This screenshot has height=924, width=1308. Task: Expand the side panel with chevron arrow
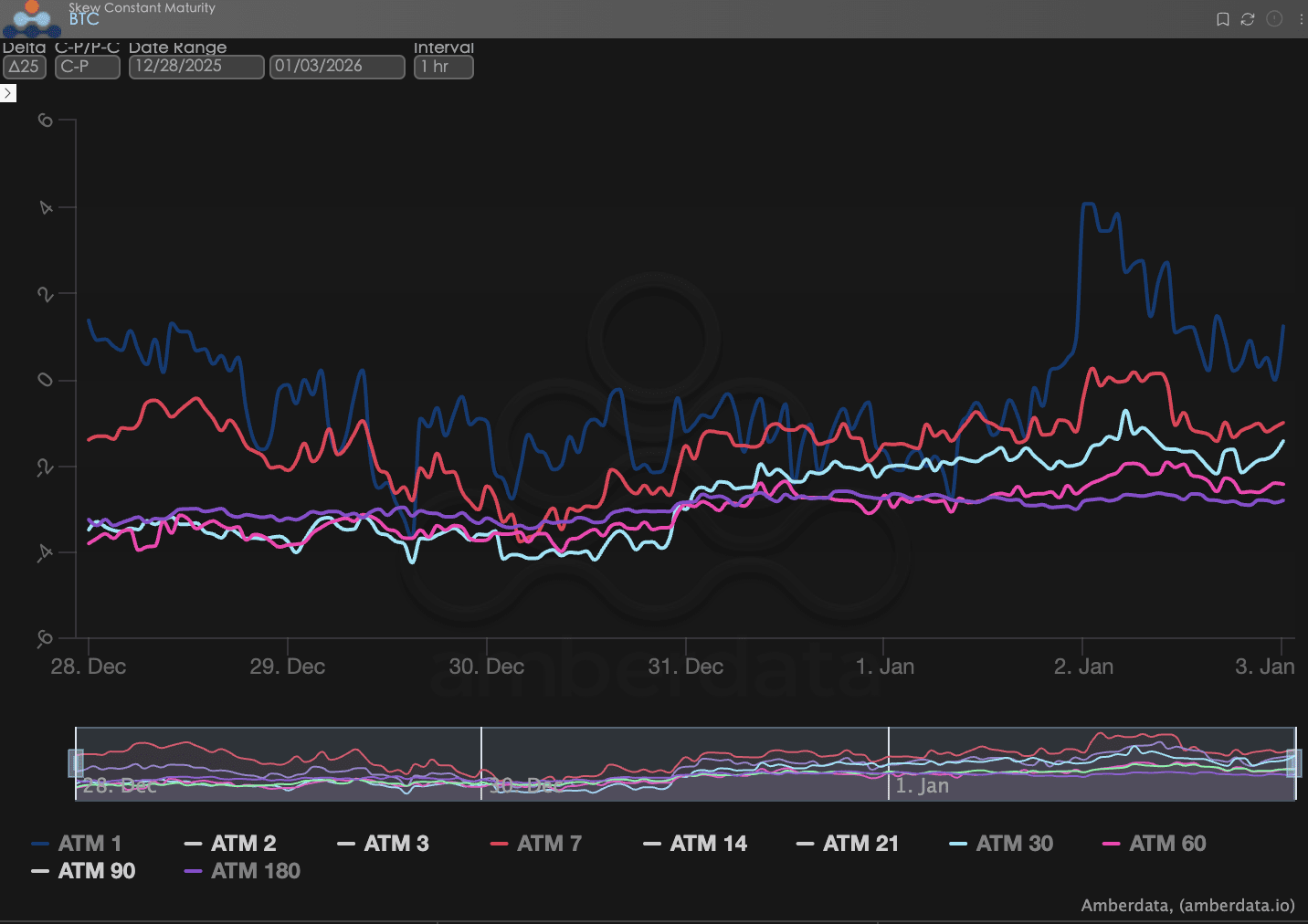tap(8, 93)
